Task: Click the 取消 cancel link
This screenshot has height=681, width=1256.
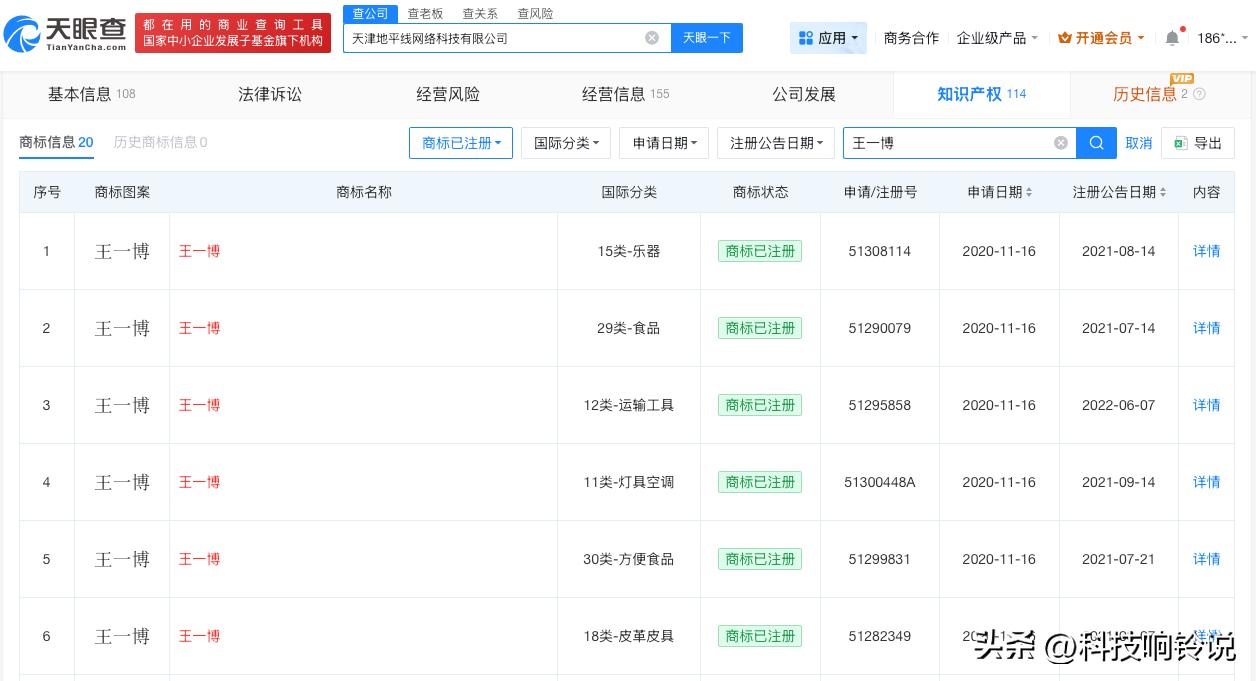Action: [1139, 143]
